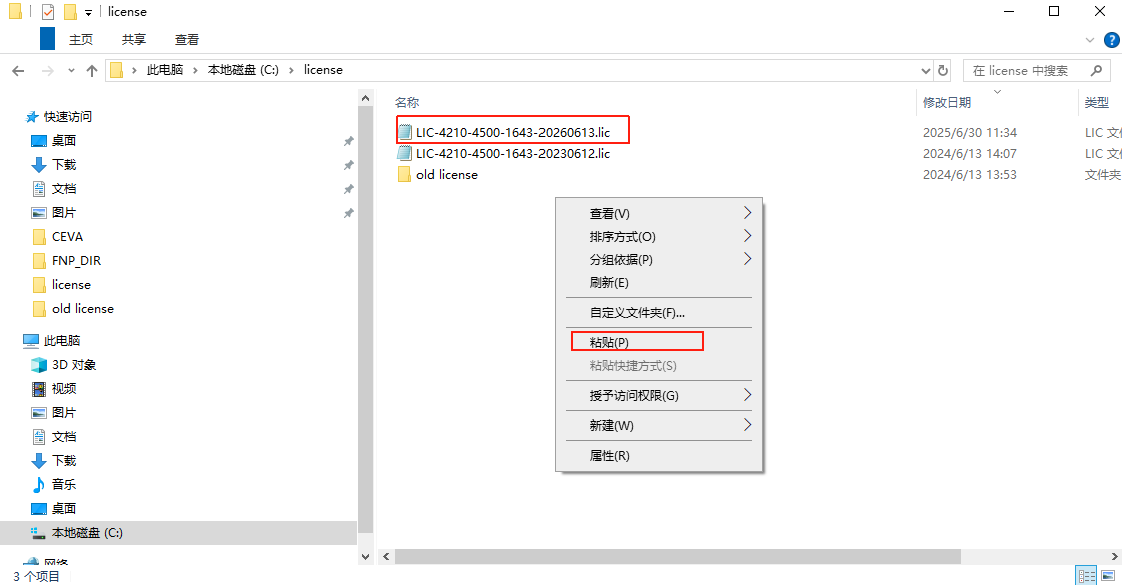Viewport: 1122px width, 585px height.
Task: Sort by the 修改日期 column header
Action: [x=947, y=102]
